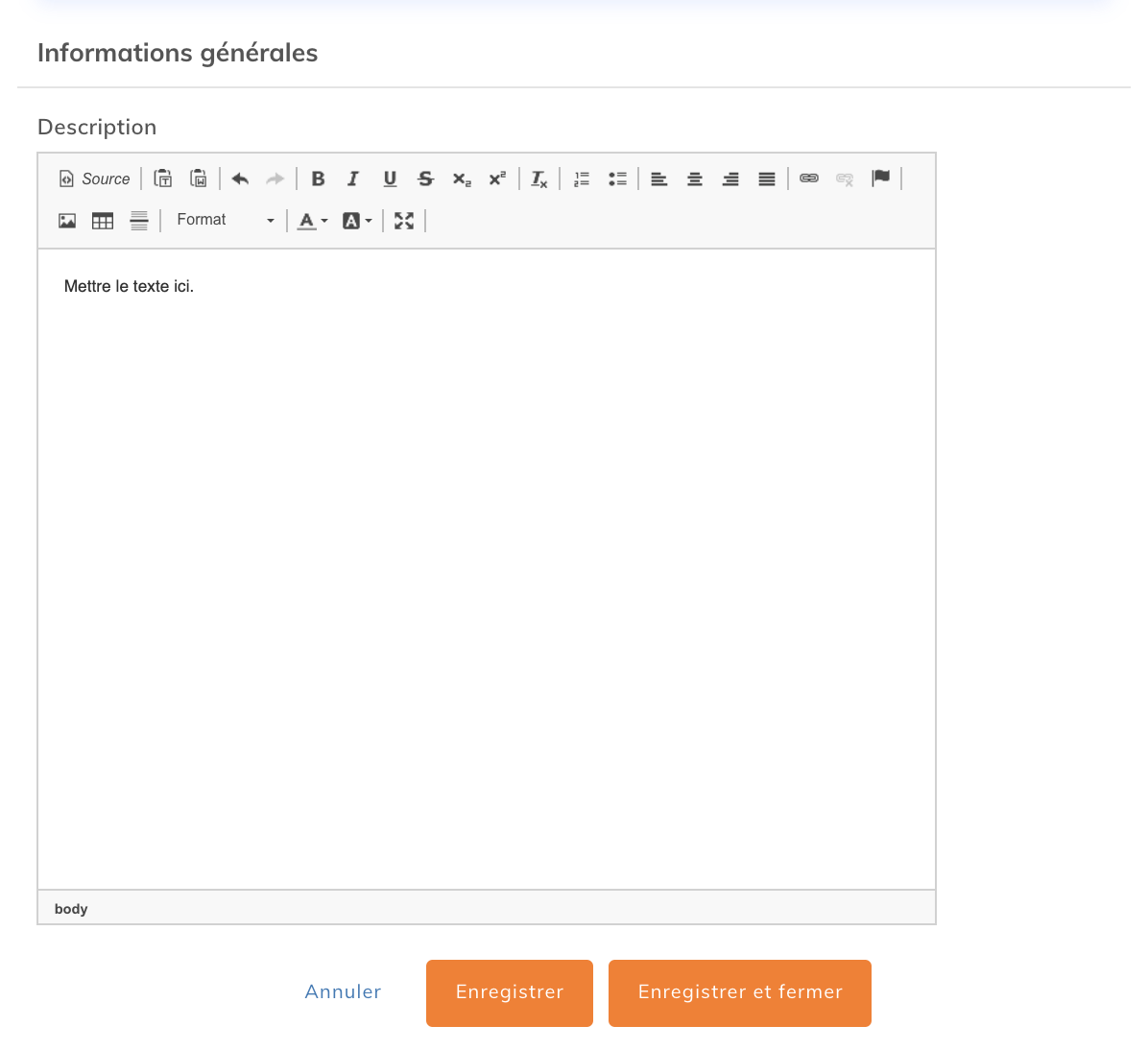
Task: Click inside the description text area
Action: (x=486, y=566)
